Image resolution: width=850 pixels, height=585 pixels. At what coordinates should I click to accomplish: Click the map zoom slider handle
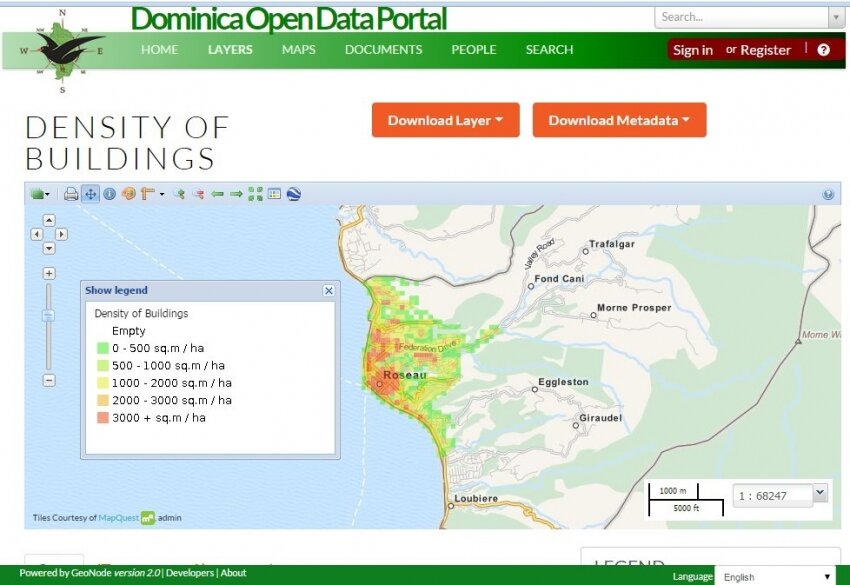pyautogui.click(x=49, y=315)
